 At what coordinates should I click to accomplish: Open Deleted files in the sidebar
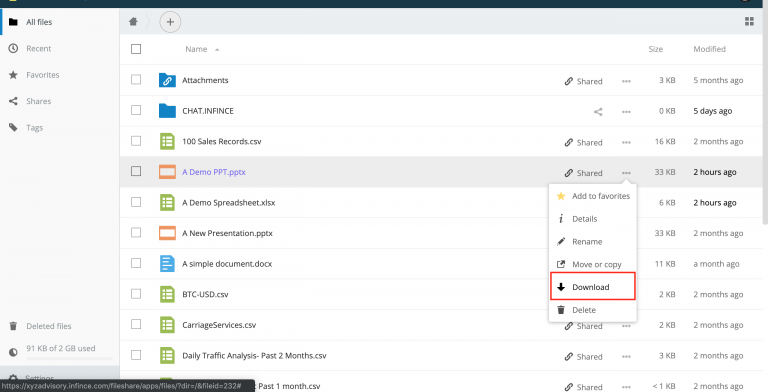[60, 326]
